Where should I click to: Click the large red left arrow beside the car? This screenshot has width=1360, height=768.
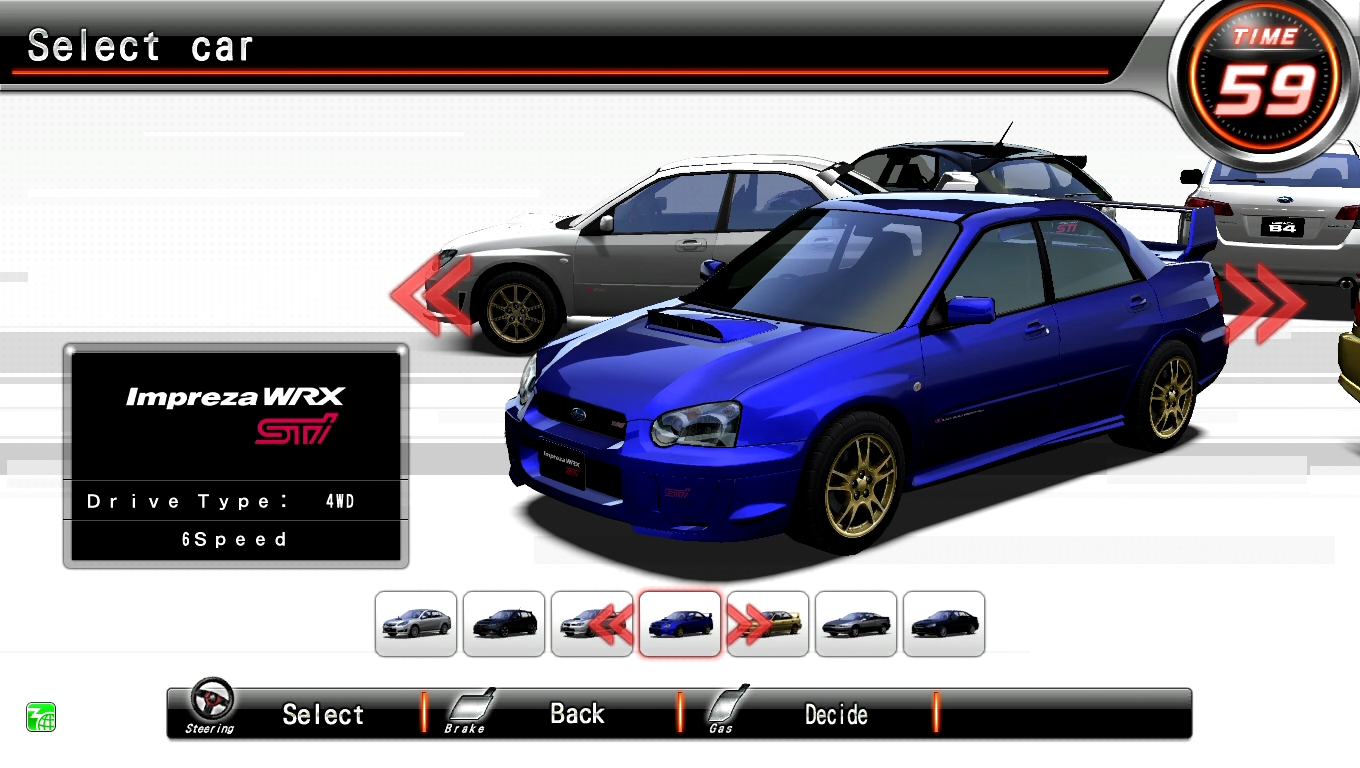431,295
